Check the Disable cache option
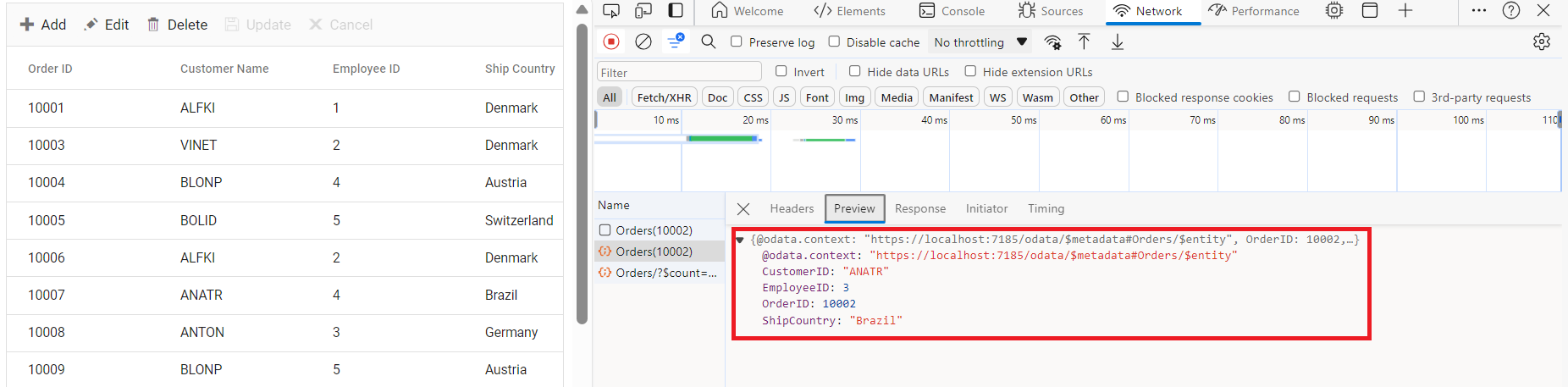The width and height of the screenshot is (1568, 387). pos(834,41)
